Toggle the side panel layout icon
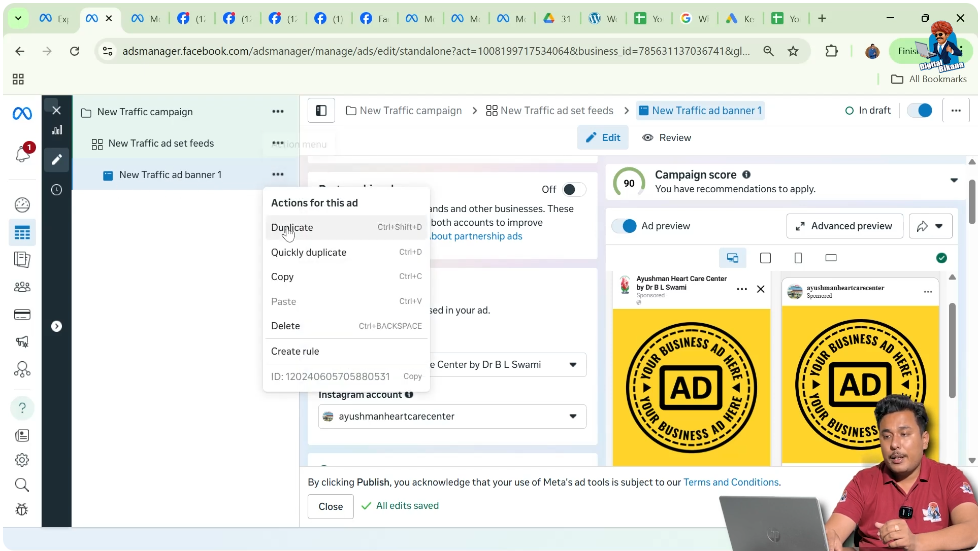980x551 pixels. [x=321, y=111]
